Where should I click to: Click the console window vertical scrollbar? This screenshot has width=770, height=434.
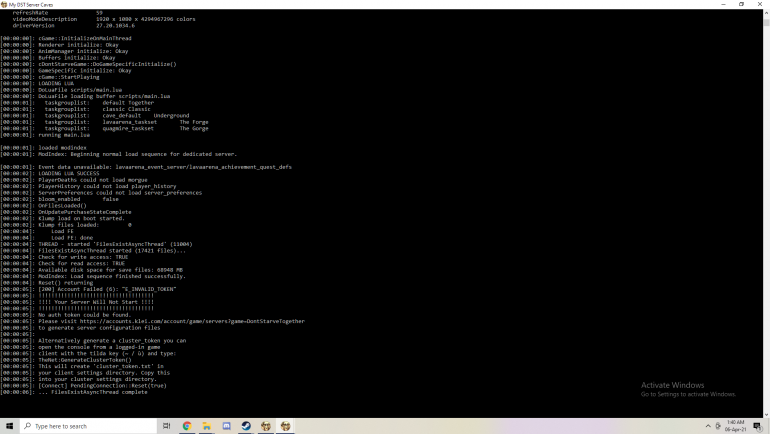(766, 200)
